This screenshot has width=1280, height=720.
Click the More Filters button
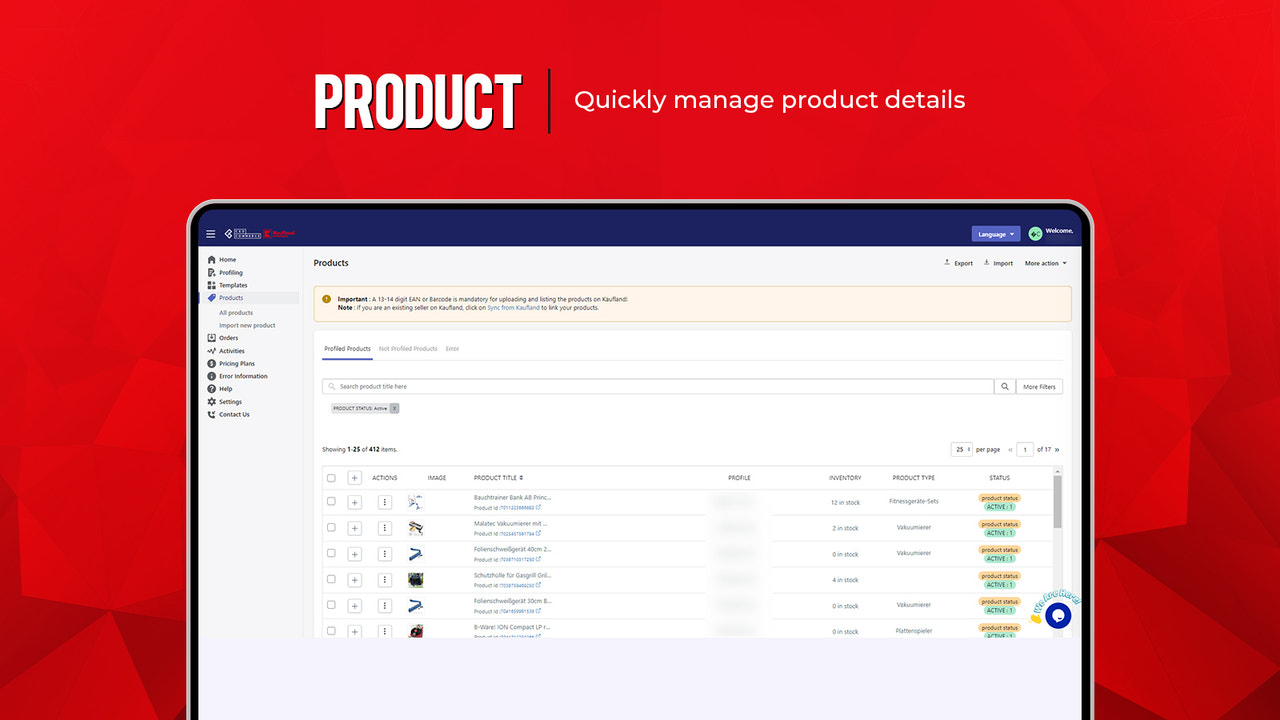tap(1039, 386)
